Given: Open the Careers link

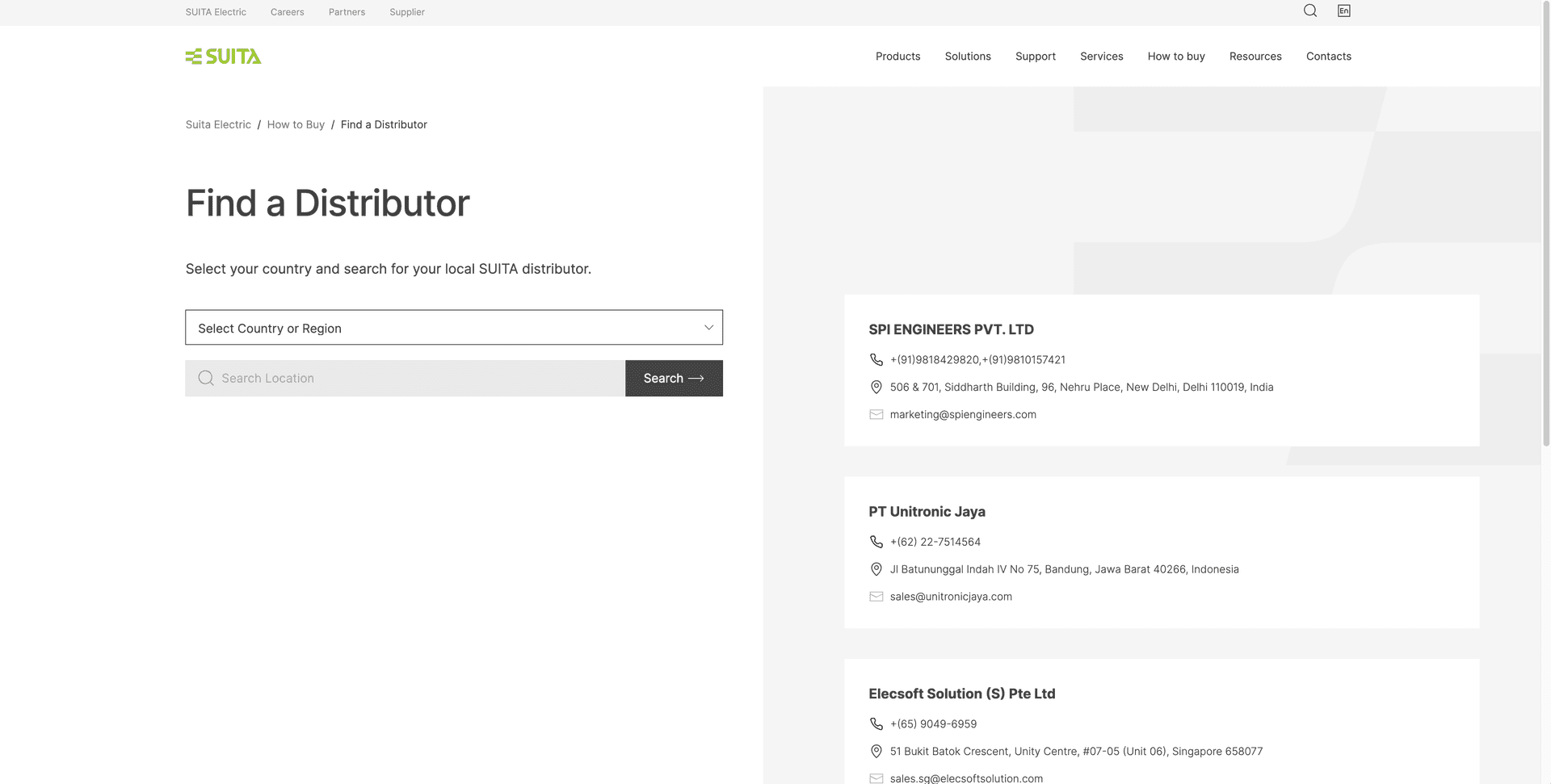Looking at the screenshot, I should pyautogui.click(x=288, y=12).
